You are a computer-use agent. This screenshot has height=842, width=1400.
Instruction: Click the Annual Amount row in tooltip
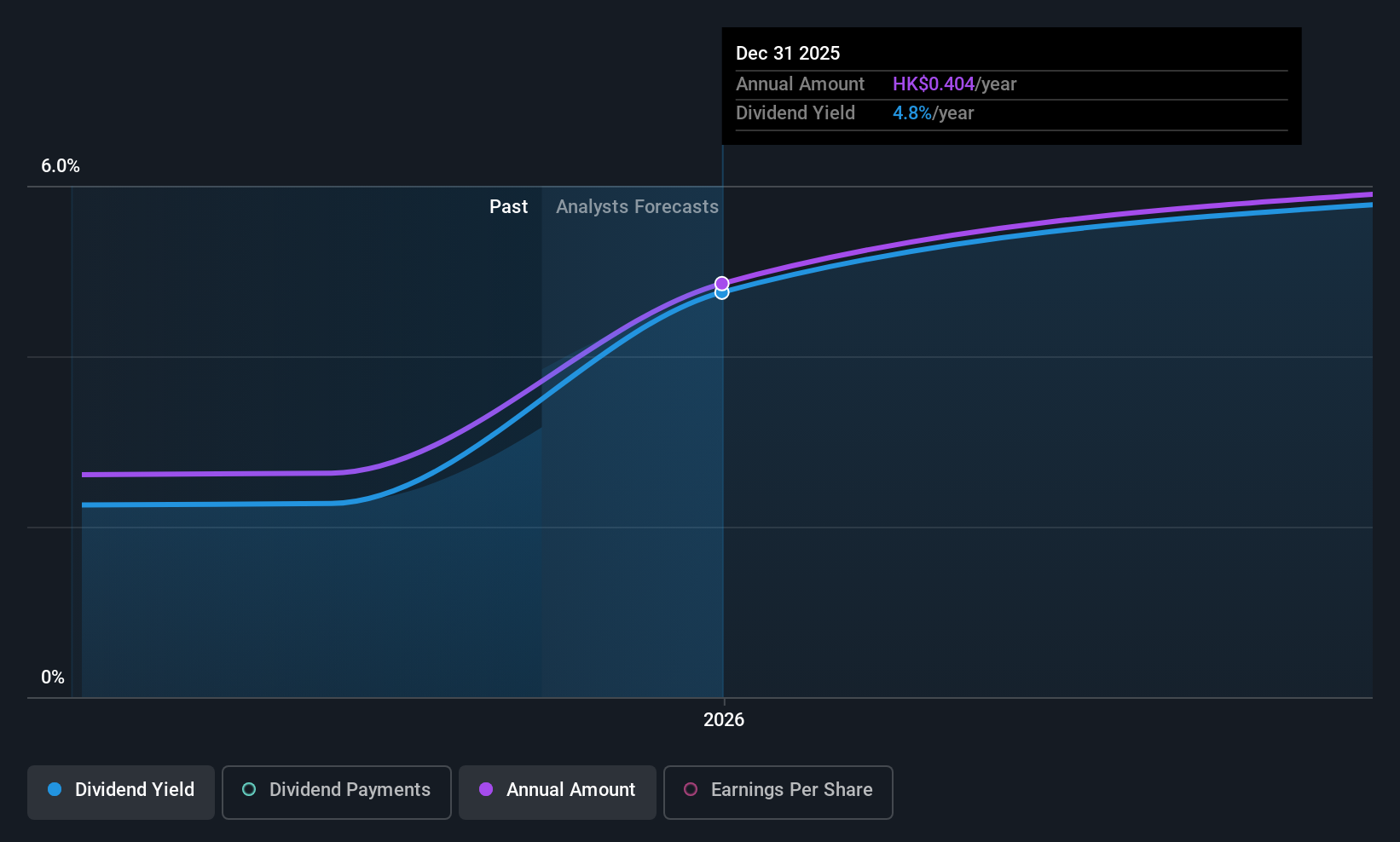point(1011,84)
